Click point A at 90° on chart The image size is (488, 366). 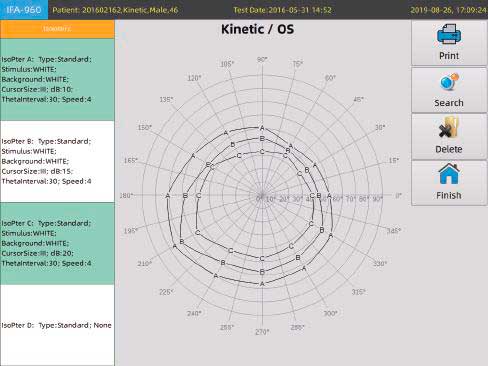tap(262, 128)
